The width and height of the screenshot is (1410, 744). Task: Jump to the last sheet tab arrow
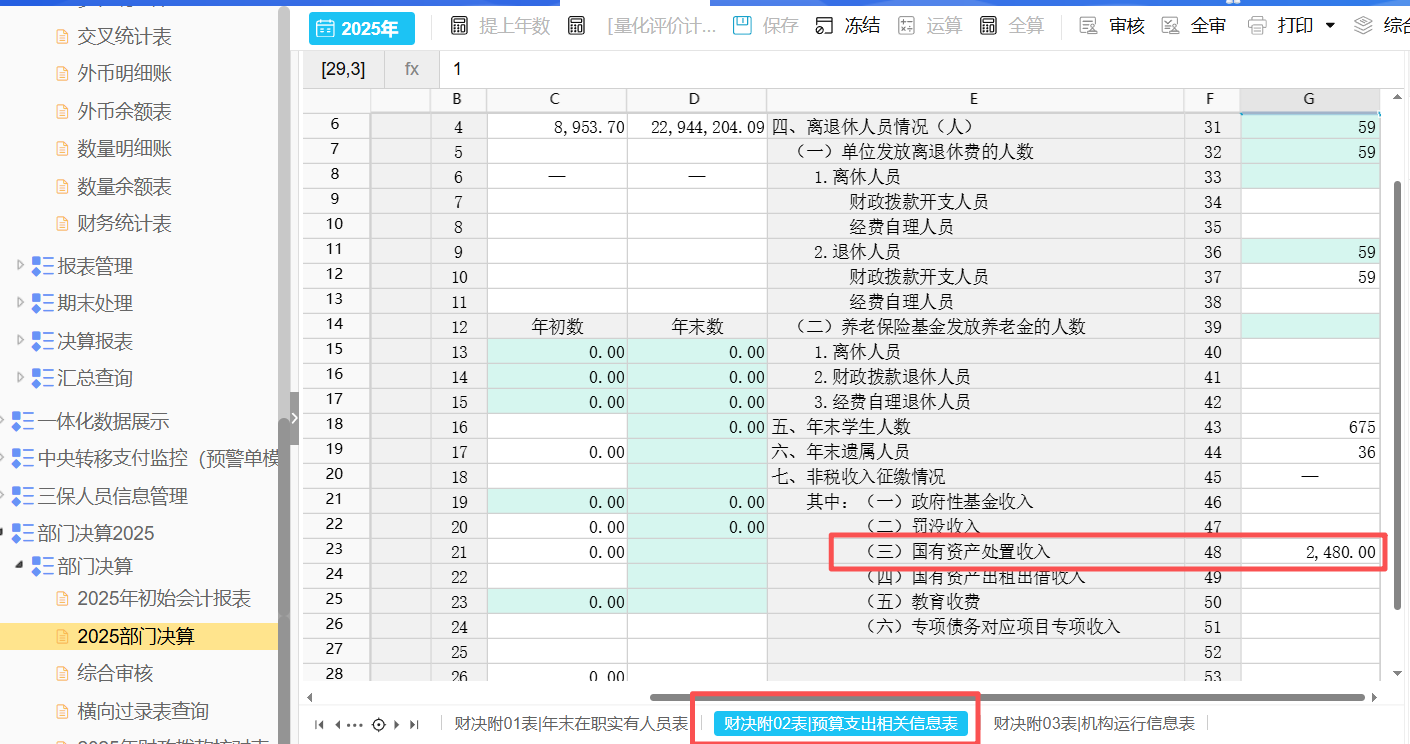[415, 725]
